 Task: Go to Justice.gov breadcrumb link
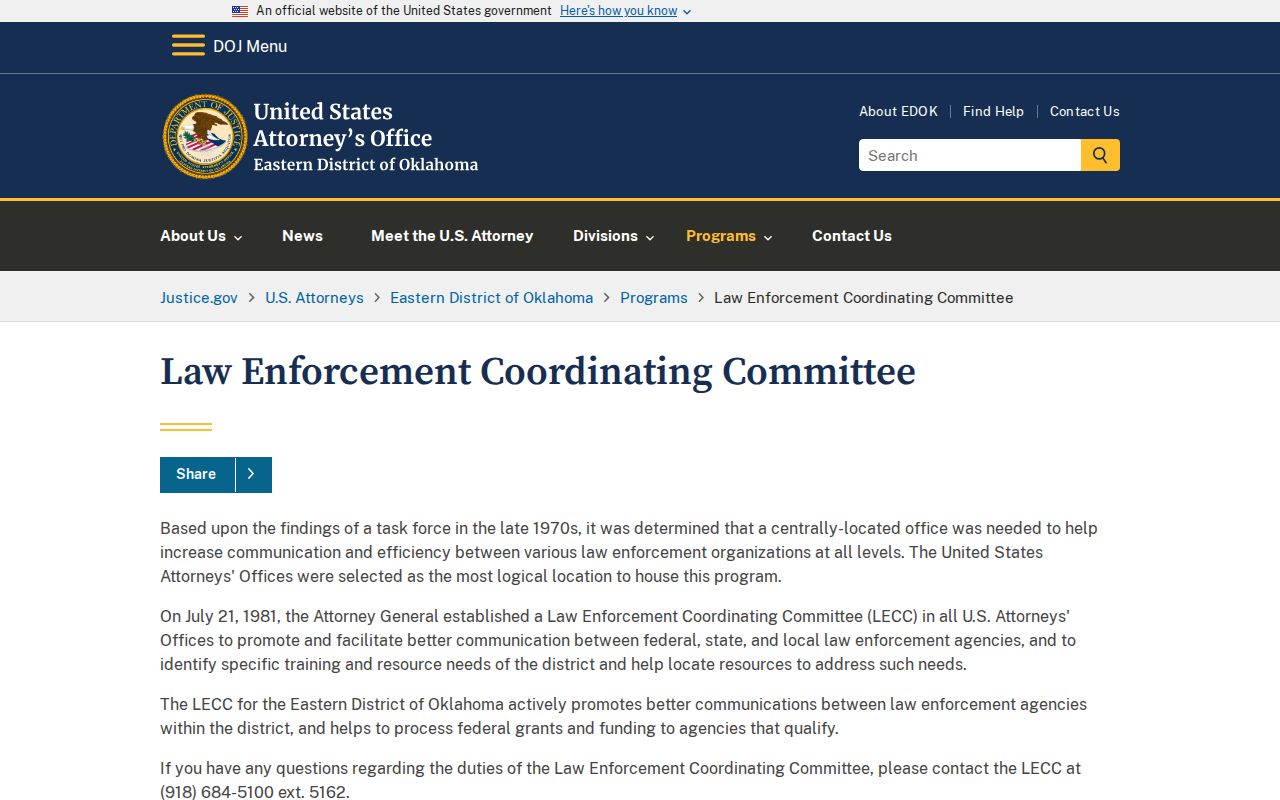[x=199, y=298]
